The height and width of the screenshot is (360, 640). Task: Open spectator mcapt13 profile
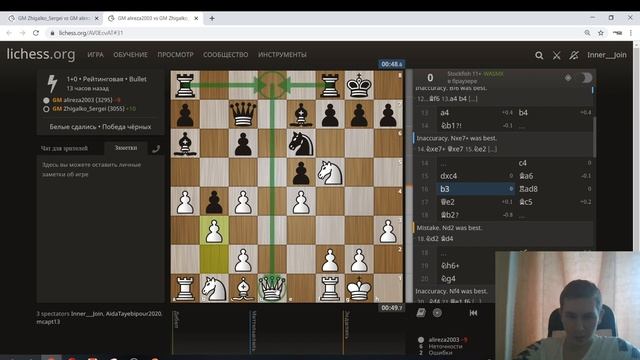click(x=48, y=322)
